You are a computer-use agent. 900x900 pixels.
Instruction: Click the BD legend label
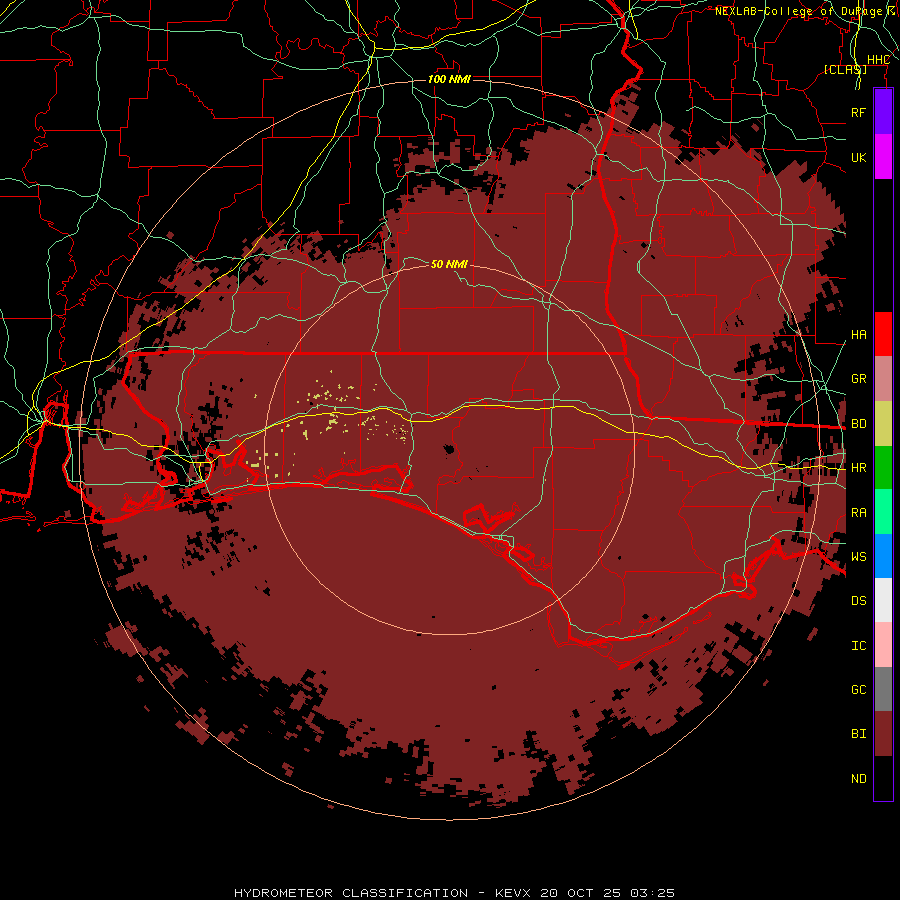(859, 424)
